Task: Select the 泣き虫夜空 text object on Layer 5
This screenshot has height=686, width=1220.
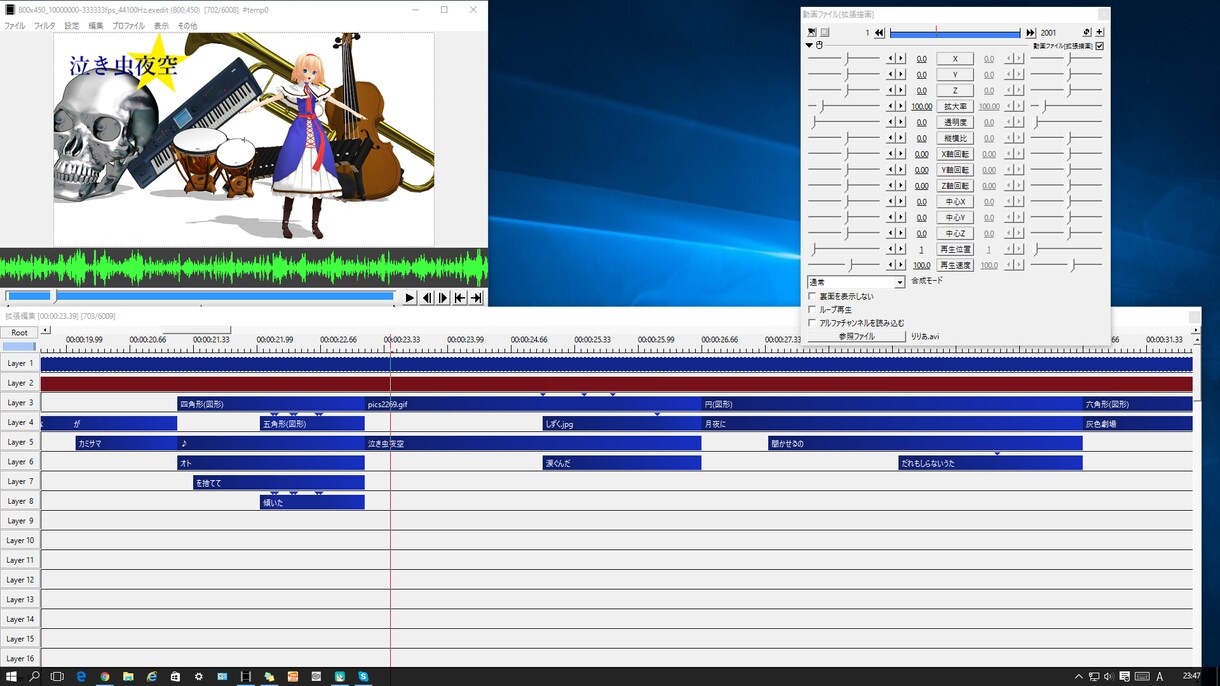Action: point(532,443)
